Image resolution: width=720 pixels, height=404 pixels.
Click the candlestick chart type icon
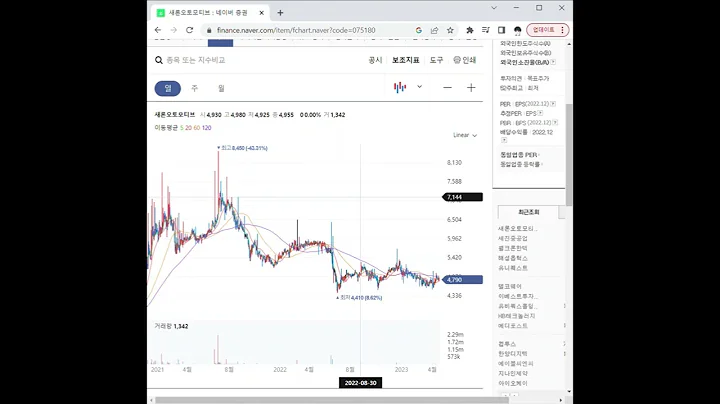pos(400,87)
